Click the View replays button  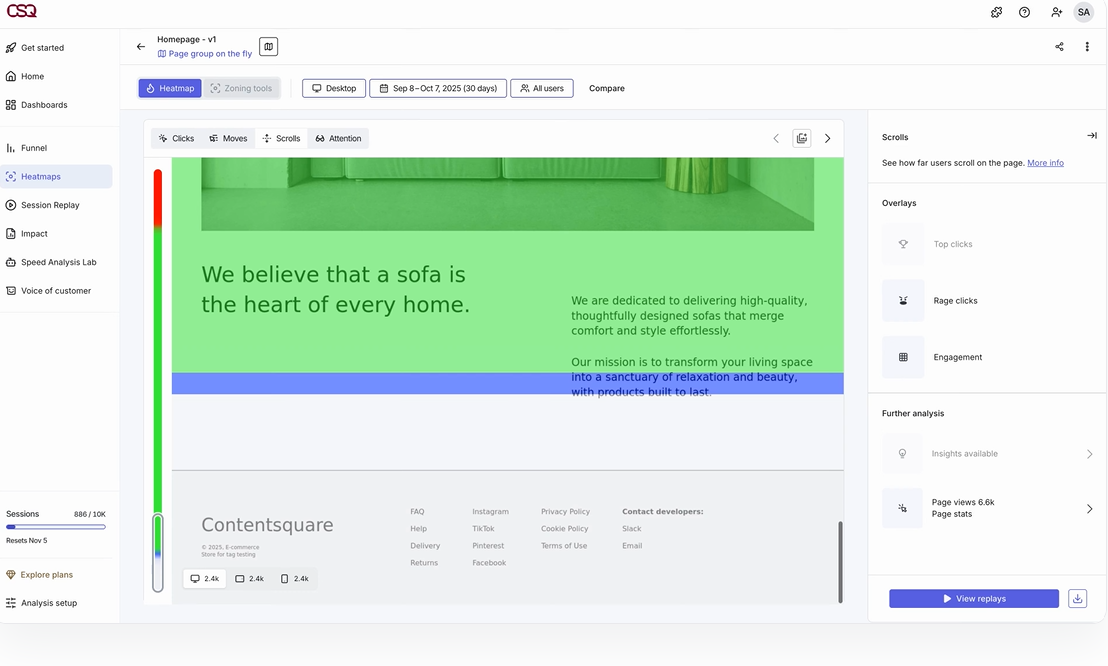coord(973,599)
